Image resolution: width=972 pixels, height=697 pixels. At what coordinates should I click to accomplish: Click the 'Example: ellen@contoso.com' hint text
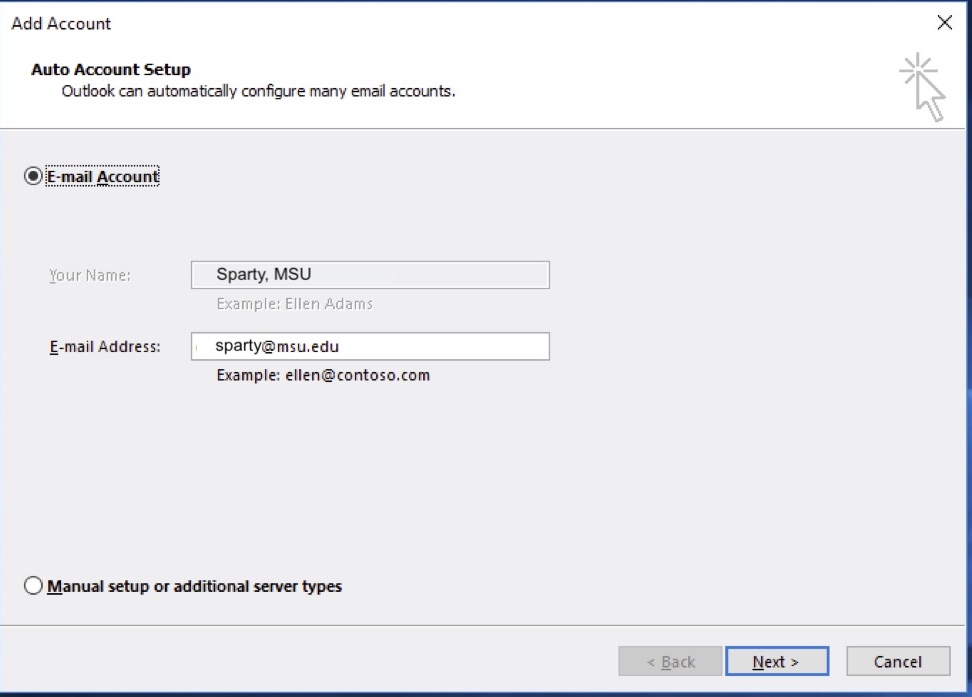click(323, 376)
